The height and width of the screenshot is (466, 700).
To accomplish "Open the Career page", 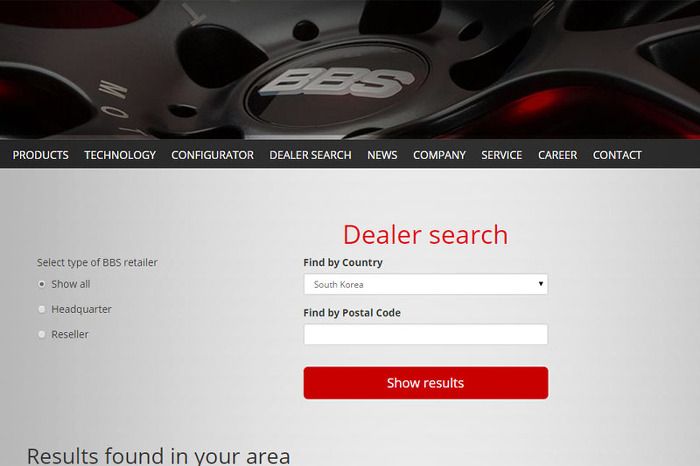I will click(x=558, y=155).
